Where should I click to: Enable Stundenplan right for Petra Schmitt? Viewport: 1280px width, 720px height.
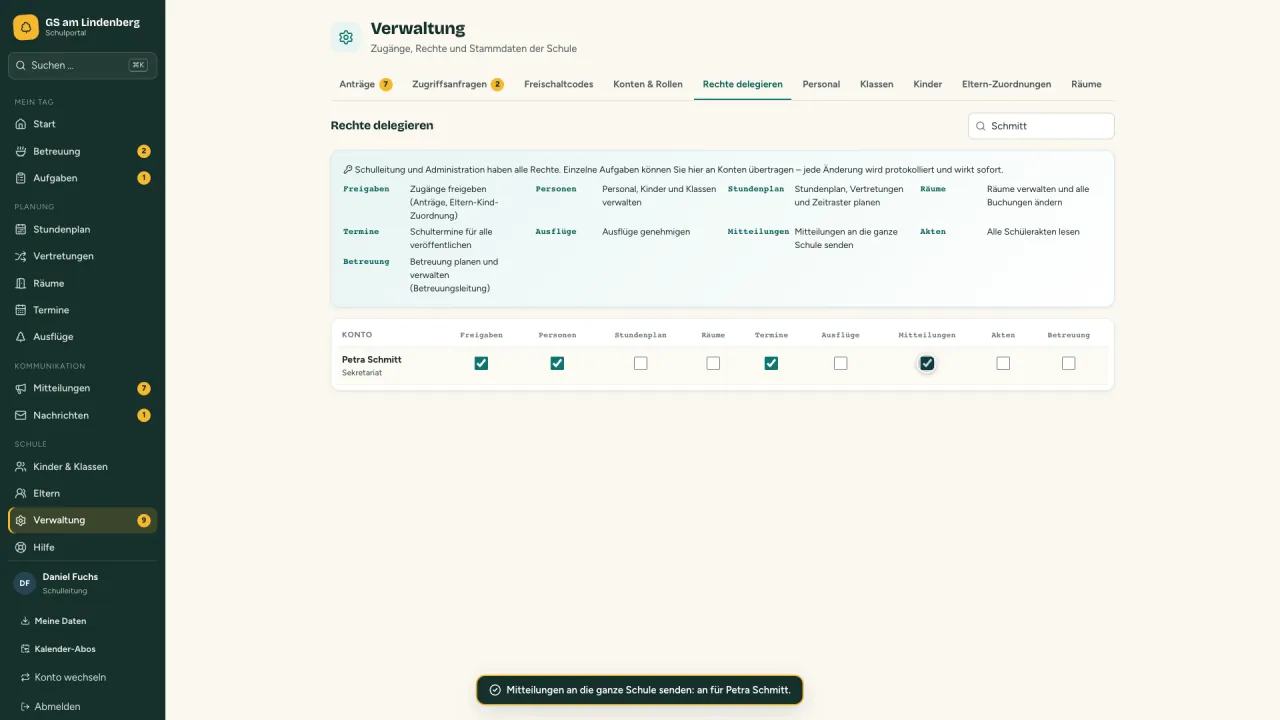click(x=640, y=363)
